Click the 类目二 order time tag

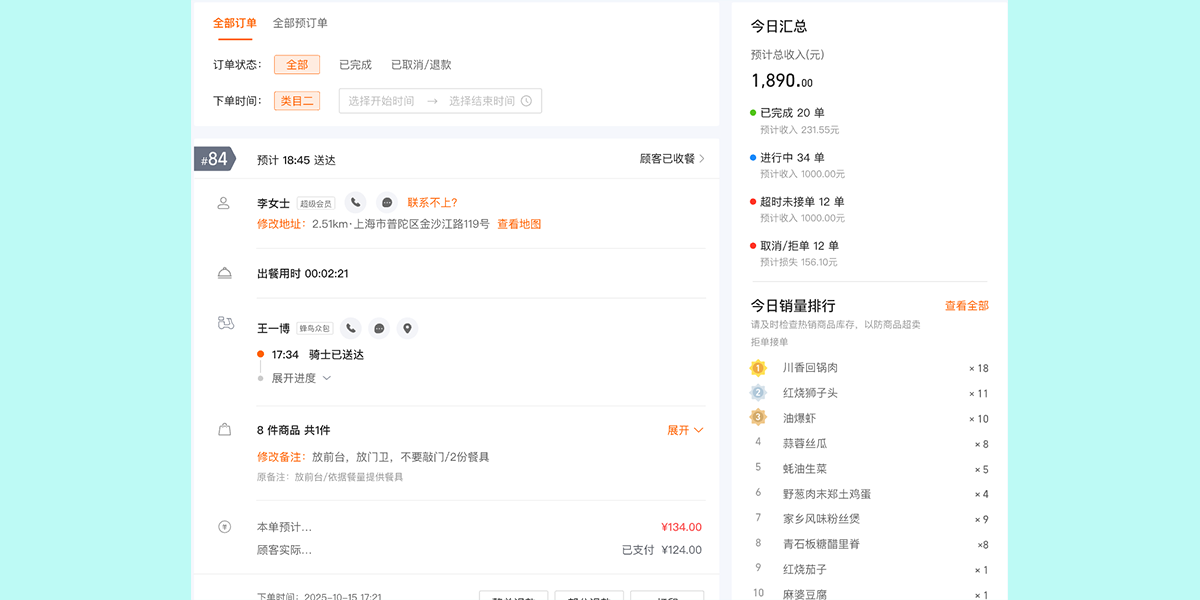click(297, 101)
